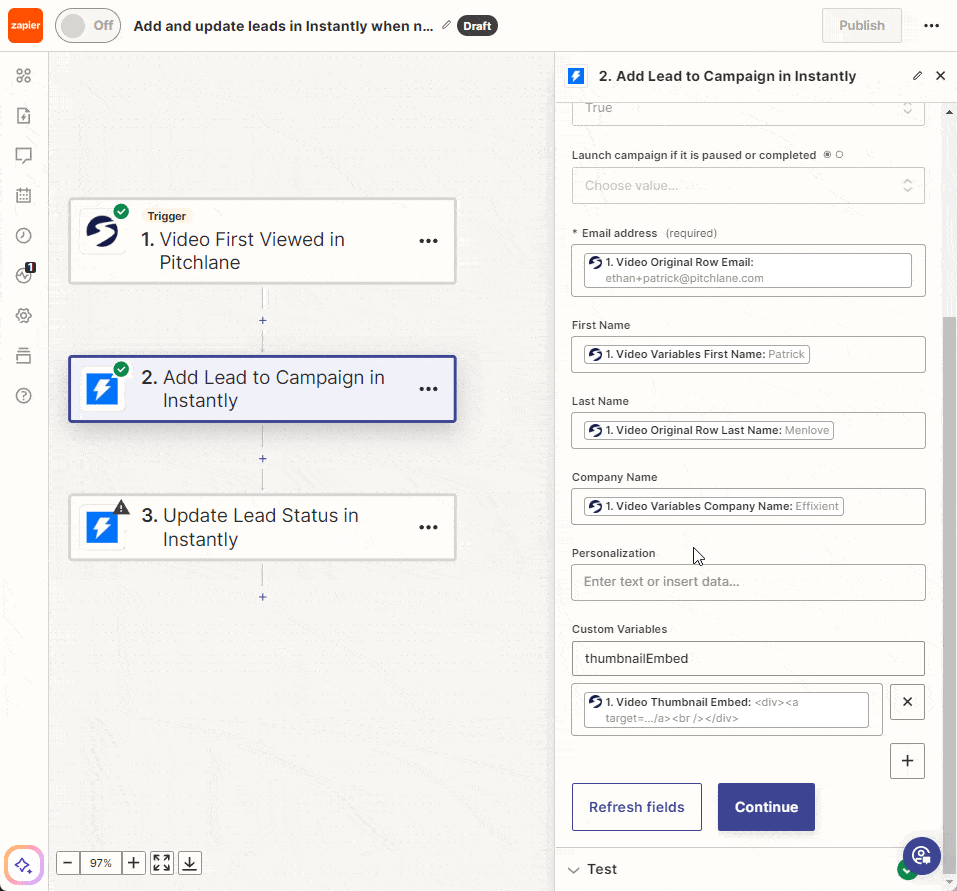Remove the thumbnailEmbed custom variable
This screenshot has width=957, height=891.
tap(908, 702)
